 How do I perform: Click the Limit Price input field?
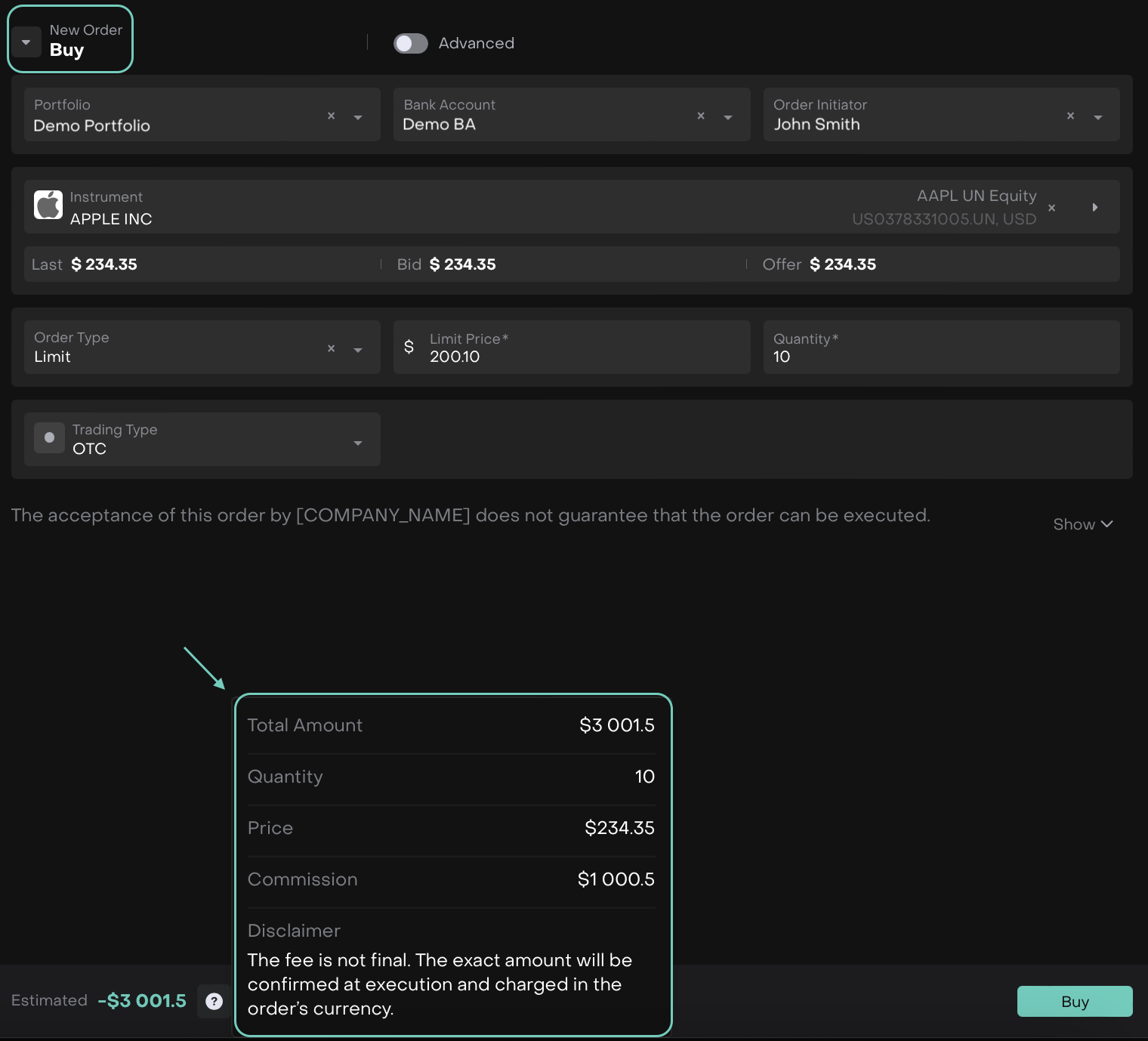[x=582, y=356]
